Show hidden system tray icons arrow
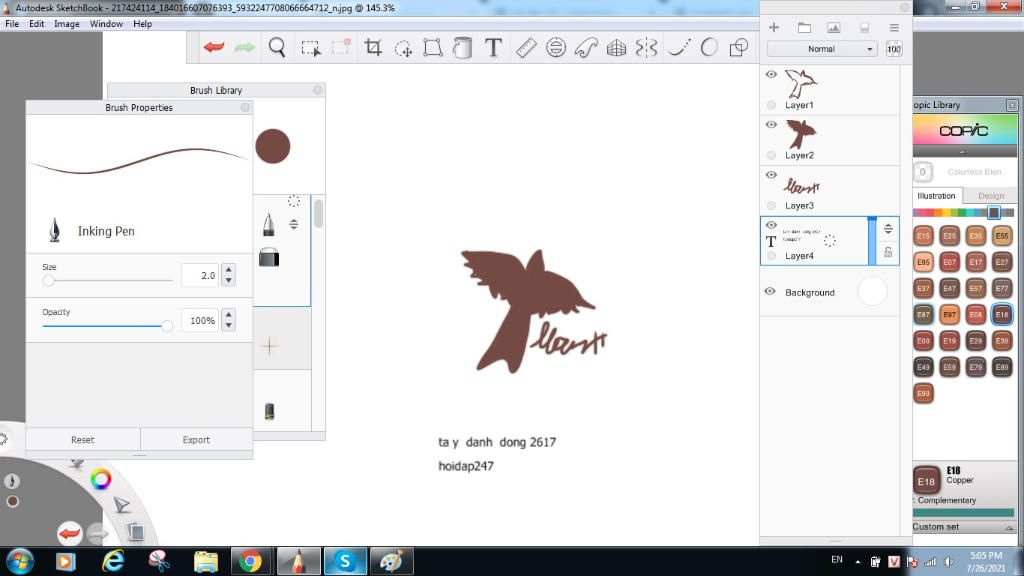 tap(857, 562)
